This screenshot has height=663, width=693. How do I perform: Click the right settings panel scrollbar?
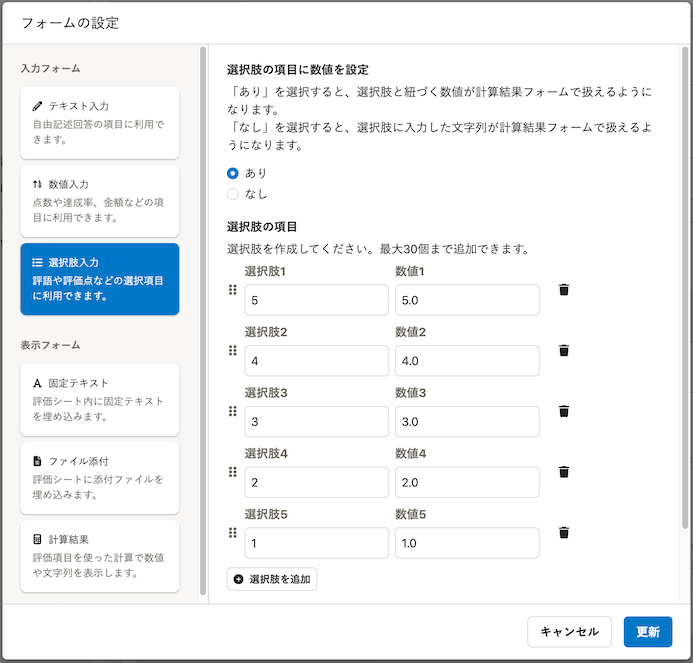tap(685, 287)
